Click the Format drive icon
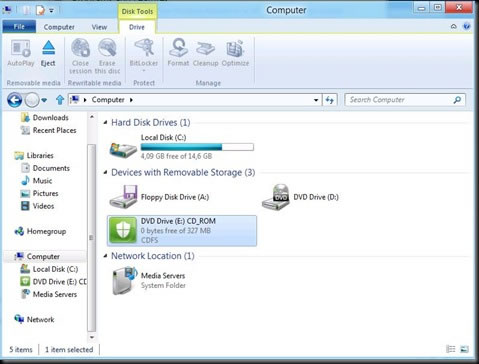The height and width of the screenshot is (364, 479). tap(178, 53)
